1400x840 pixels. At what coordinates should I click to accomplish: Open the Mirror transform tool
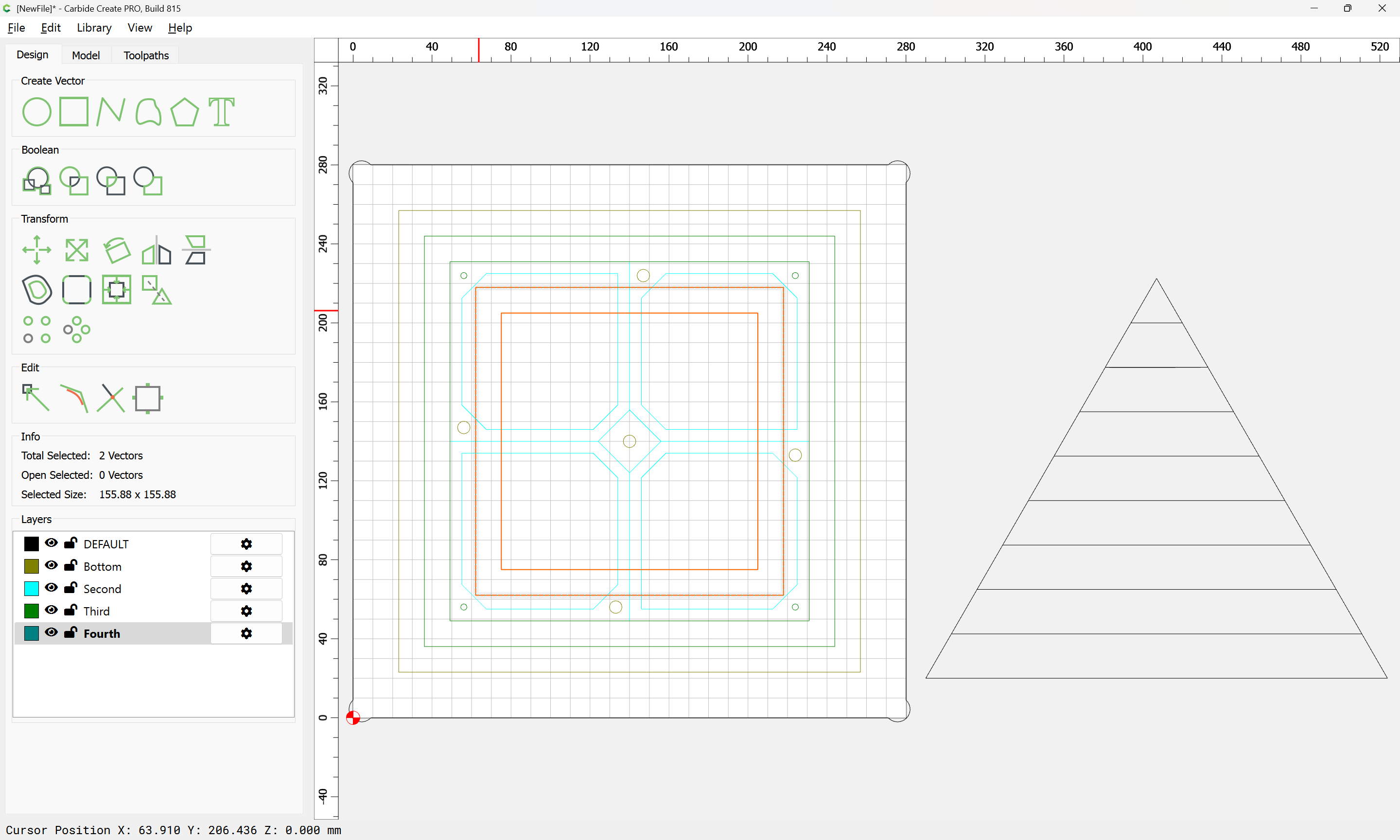click(156, 250)
